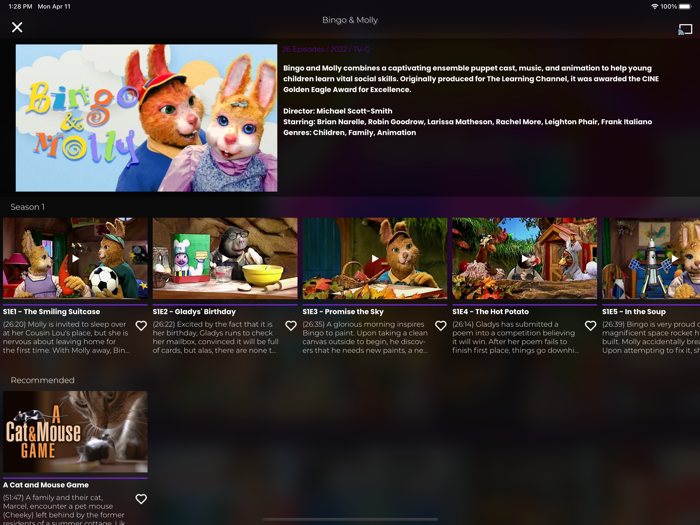Tap the screen cast icon

[x=685, y=29]
